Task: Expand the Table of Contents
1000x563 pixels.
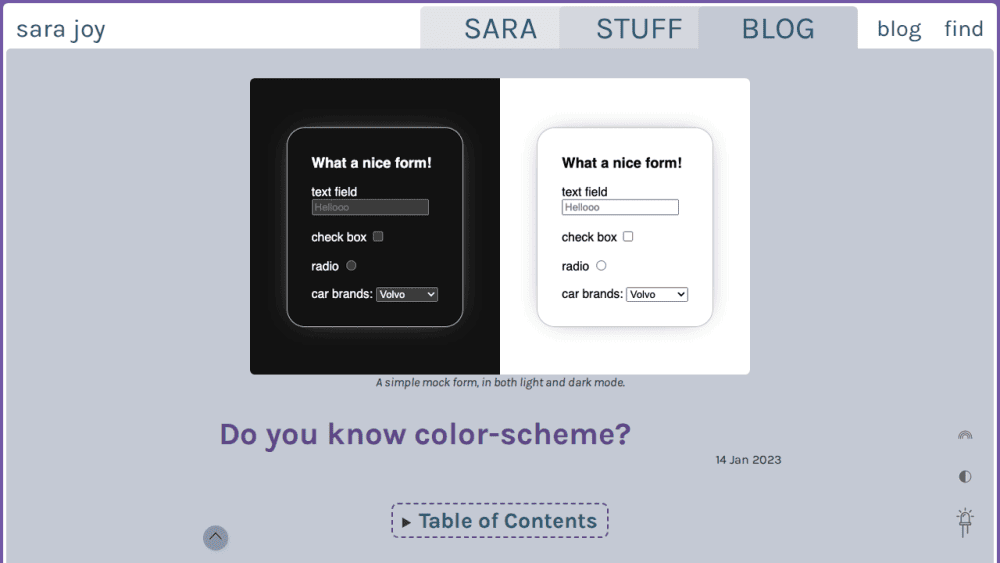Action: [500, 521]
